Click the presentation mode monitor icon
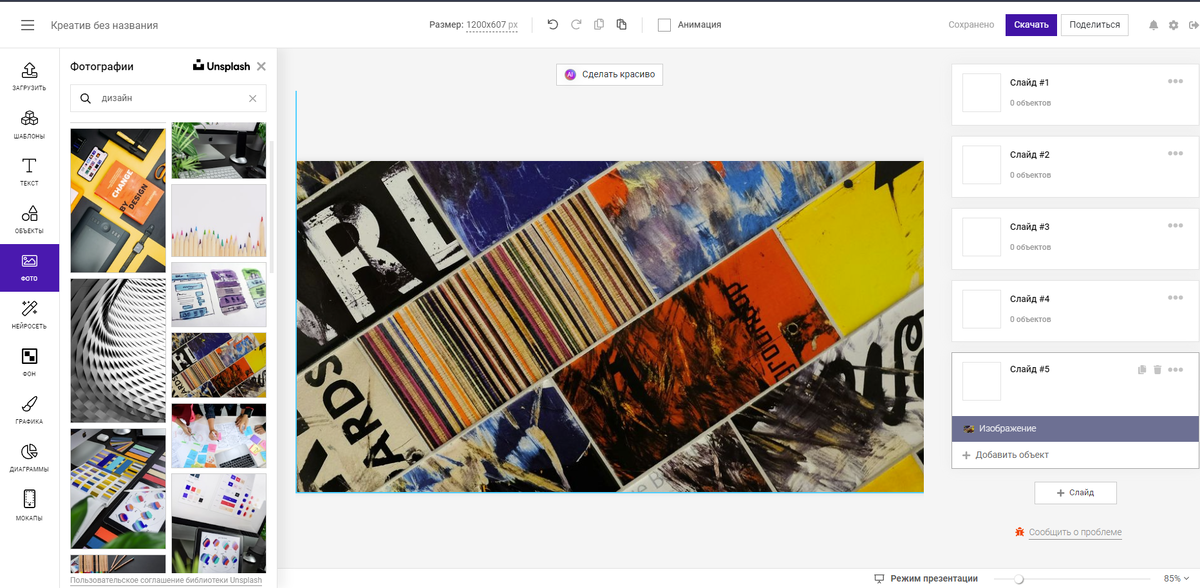The width and height of the screenshot is (1200, 588). pyautogui.click(x=879, y=578)
